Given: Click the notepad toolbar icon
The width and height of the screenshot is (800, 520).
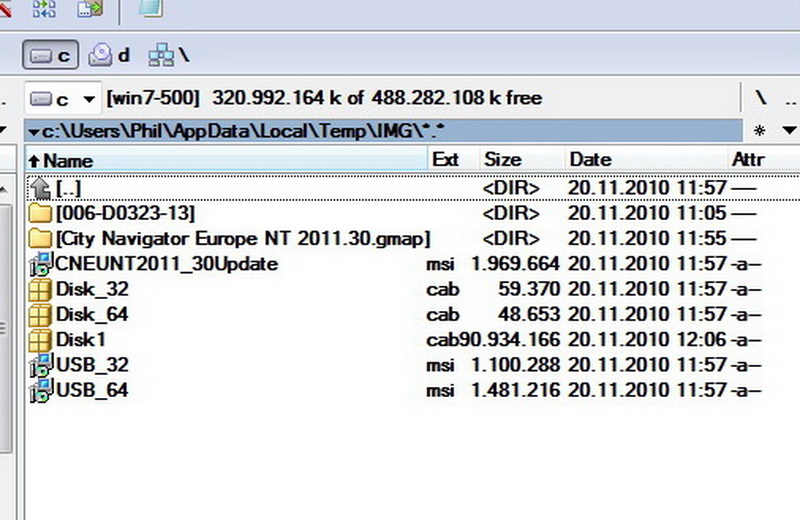Looking at the screenshot, I should [152, 9].
